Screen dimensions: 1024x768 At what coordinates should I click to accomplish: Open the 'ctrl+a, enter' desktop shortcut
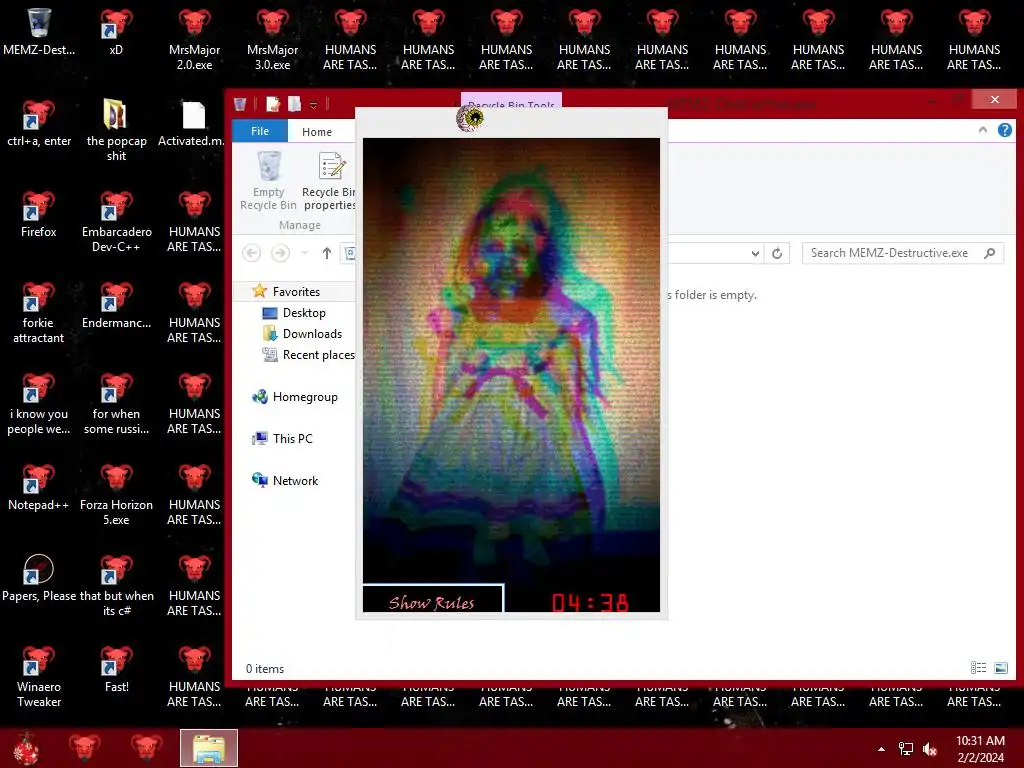coord(39,123)
